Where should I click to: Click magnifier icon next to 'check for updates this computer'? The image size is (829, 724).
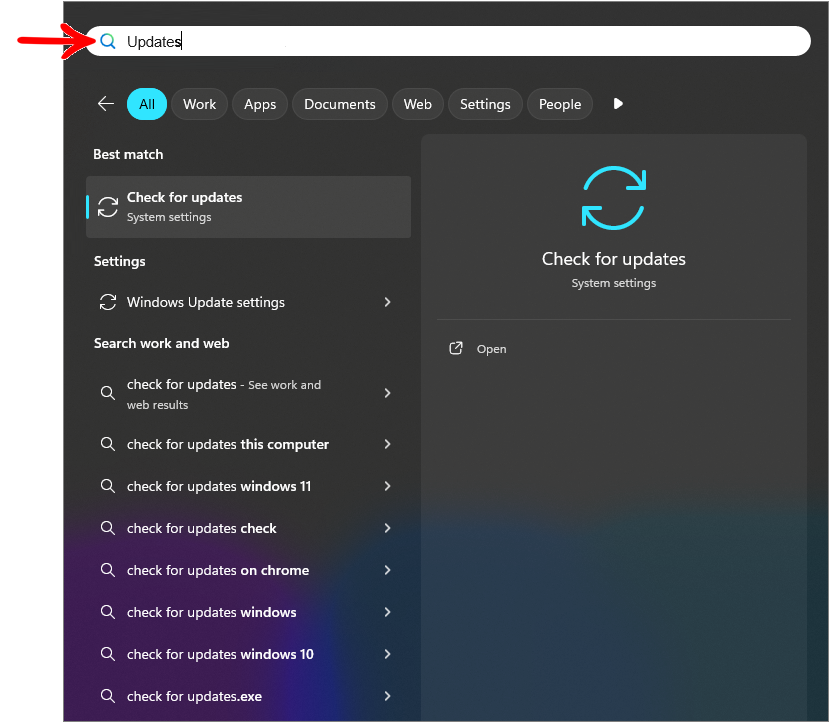pyautogui.click(x=108, y=444)
